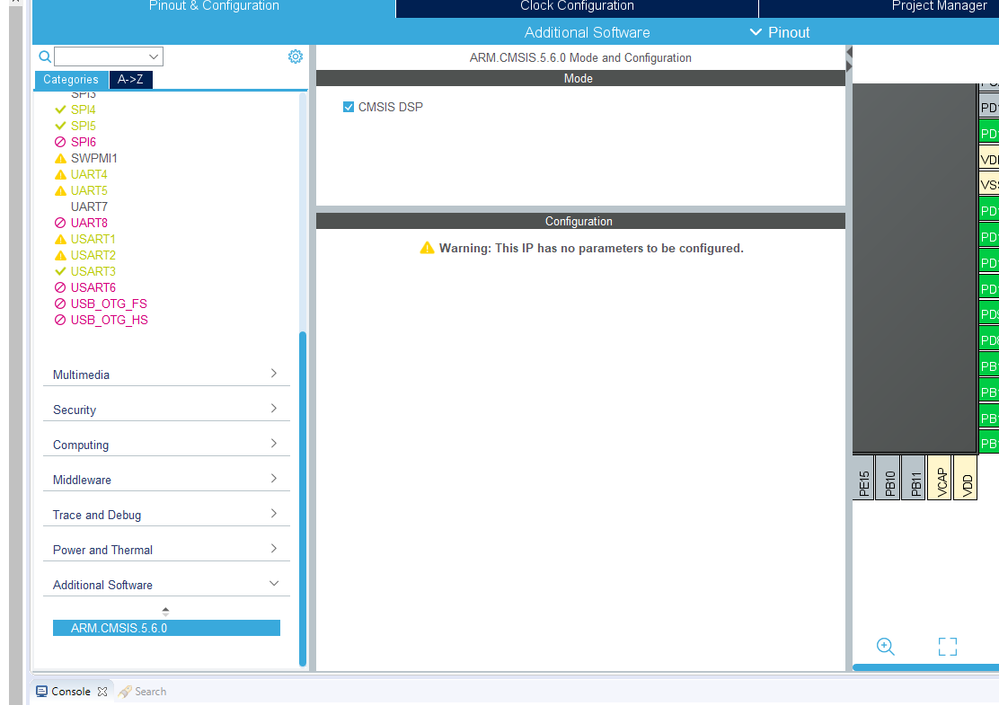Click the small sort arrows above ARM.CMSIS.5.6.0
Image resolution: width=999 pixels, height=705 pixels.
pos(166,611)
